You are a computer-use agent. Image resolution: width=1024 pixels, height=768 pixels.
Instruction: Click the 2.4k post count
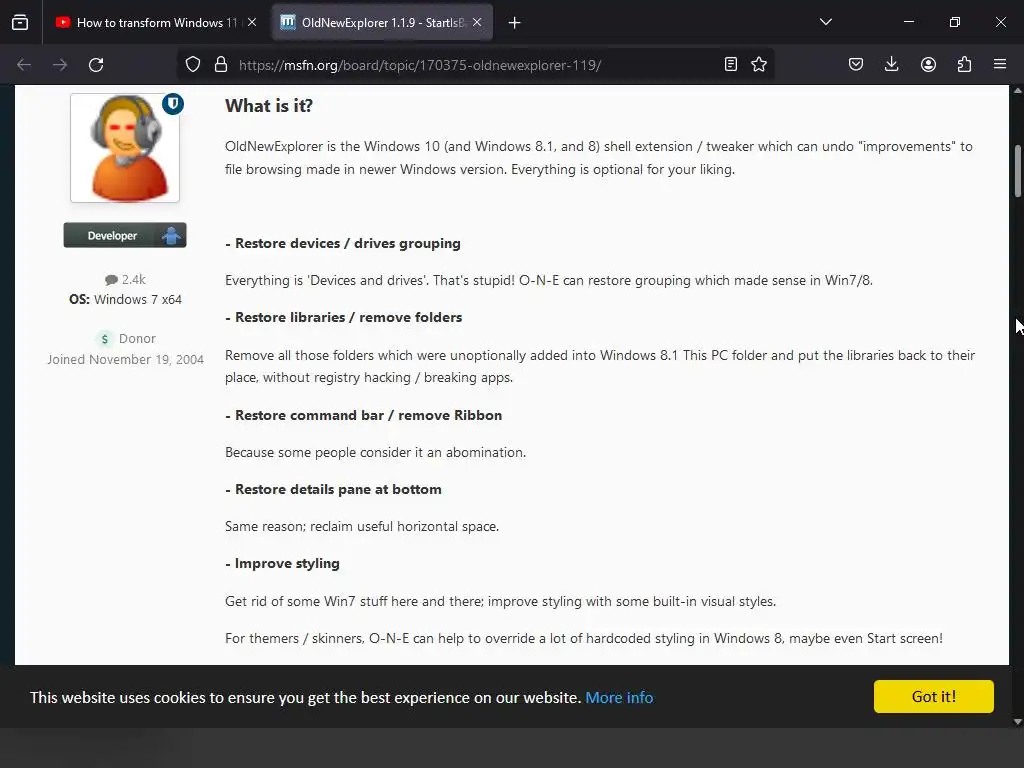[x=125, y=280]
